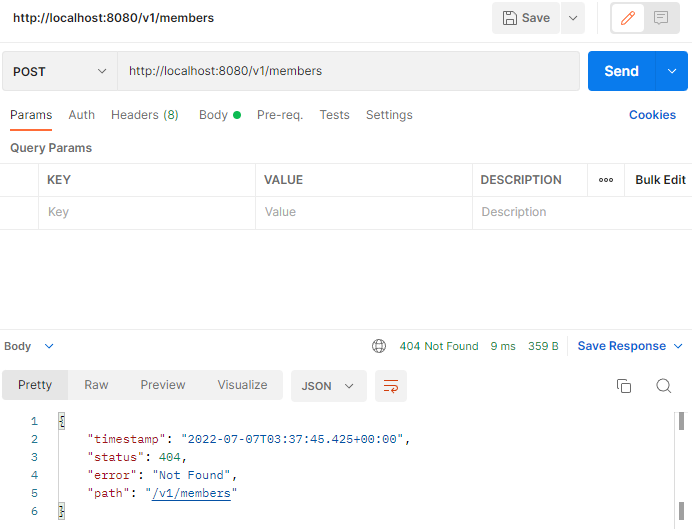Click the "Not Found" error value
Viewport: 692px width, 529px height.
[192, 475]
